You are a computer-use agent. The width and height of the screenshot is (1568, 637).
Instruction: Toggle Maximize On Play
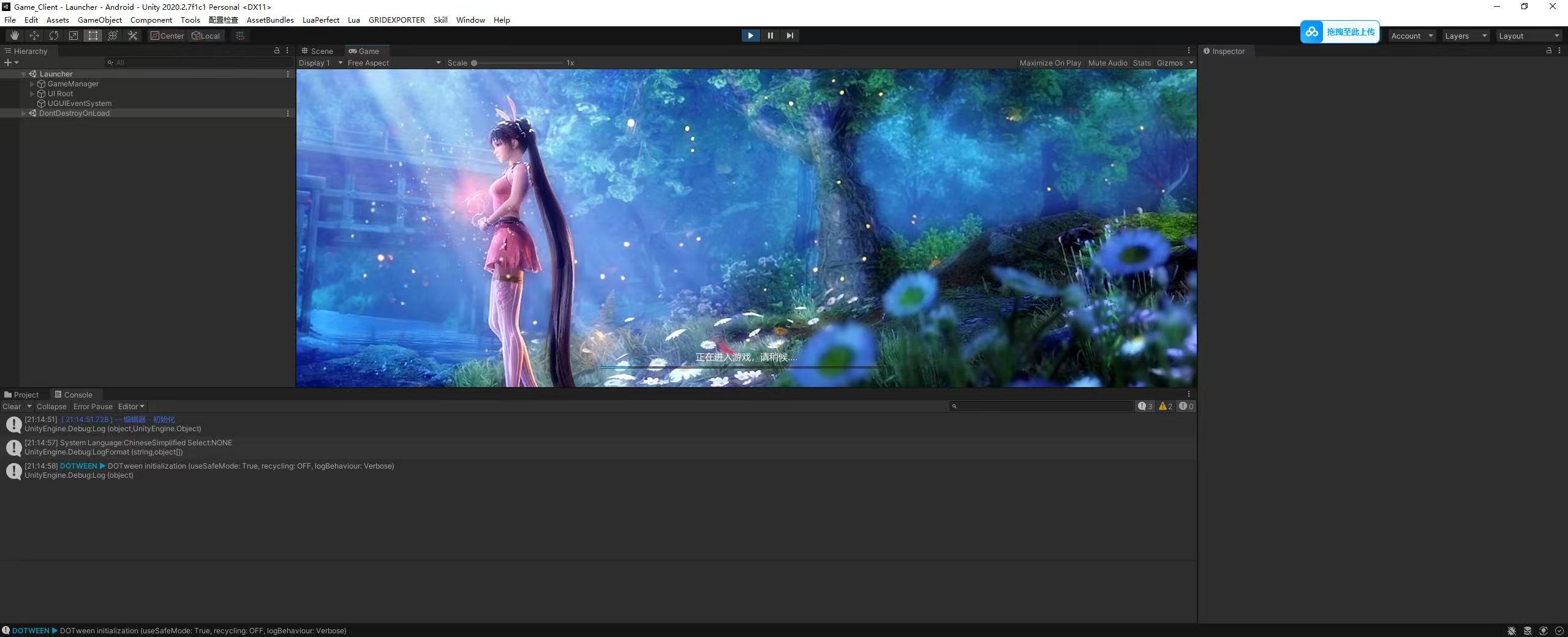tap(1050, 63)
